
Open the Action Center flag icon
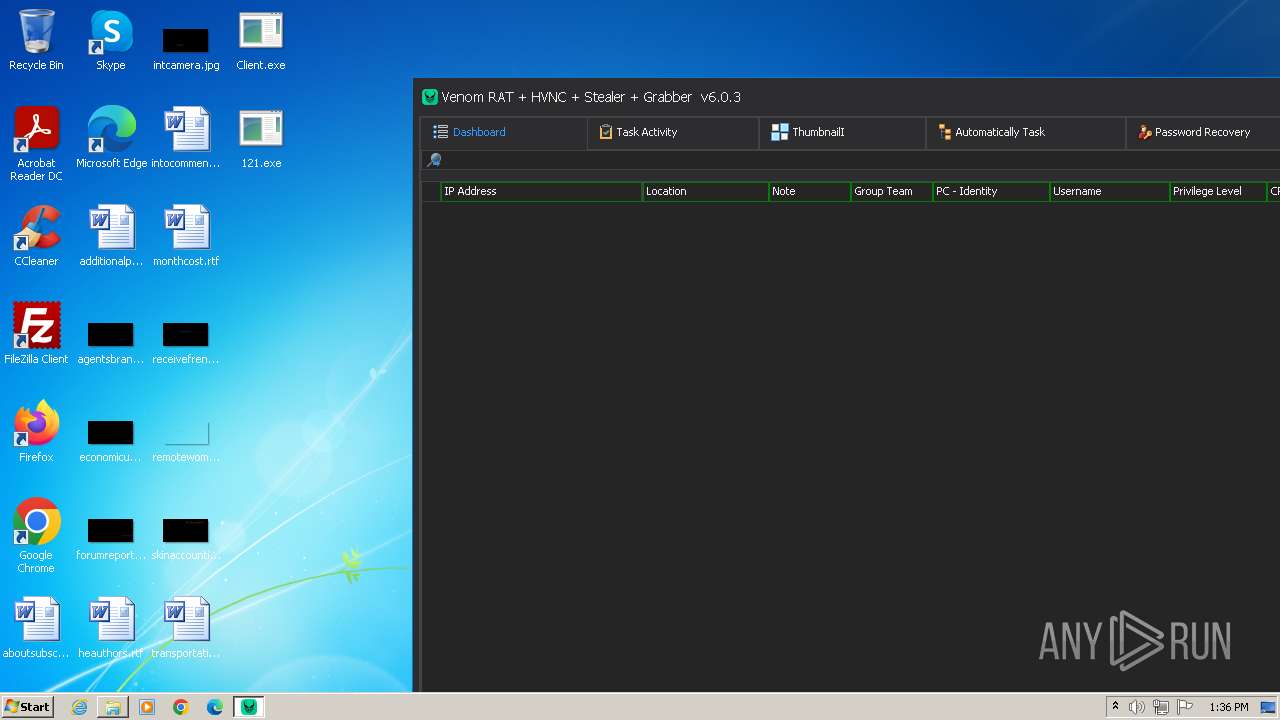[x=1185, y=707]
